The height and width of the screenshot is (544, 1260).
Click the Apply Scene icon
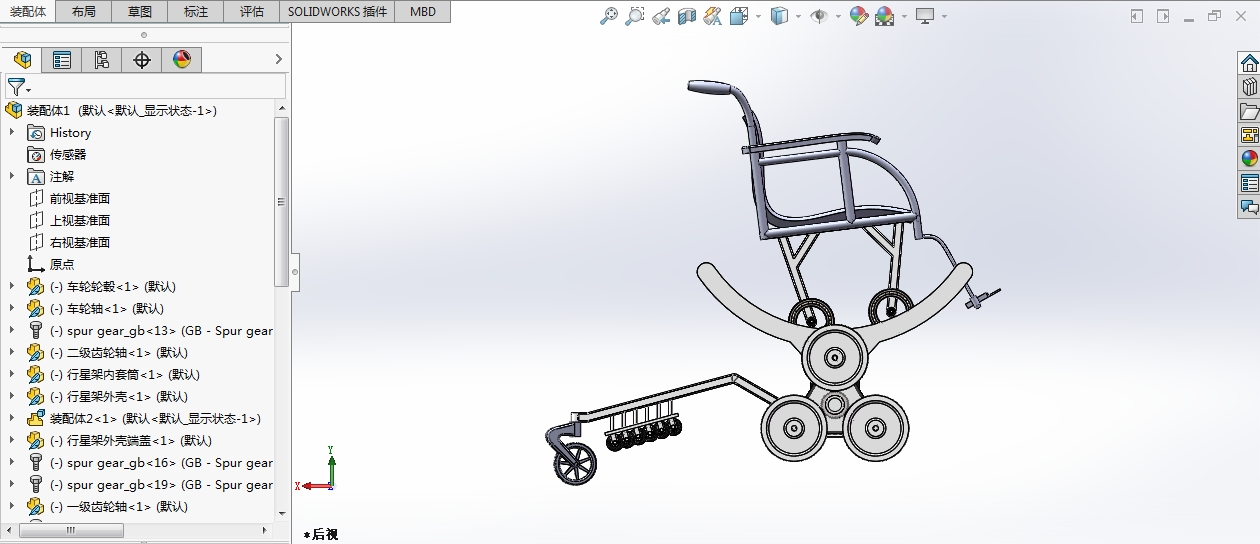(x=885, y=16)
